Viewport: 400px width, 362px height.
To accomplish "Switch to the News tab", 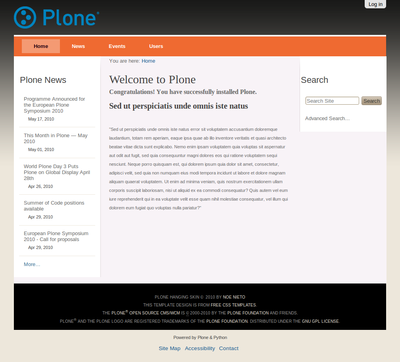I will [78, 46].
